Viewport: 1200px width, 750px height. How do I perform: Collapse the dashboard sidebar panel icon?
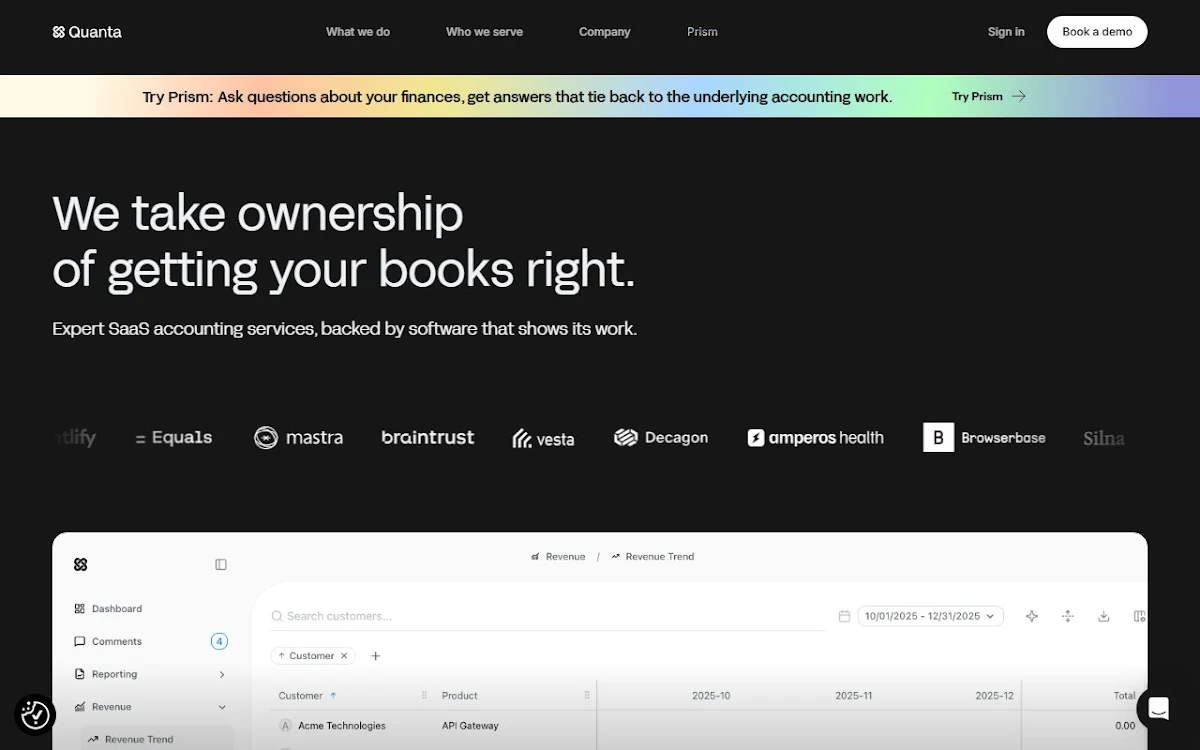pyautogui.click(x=221, y=564)
